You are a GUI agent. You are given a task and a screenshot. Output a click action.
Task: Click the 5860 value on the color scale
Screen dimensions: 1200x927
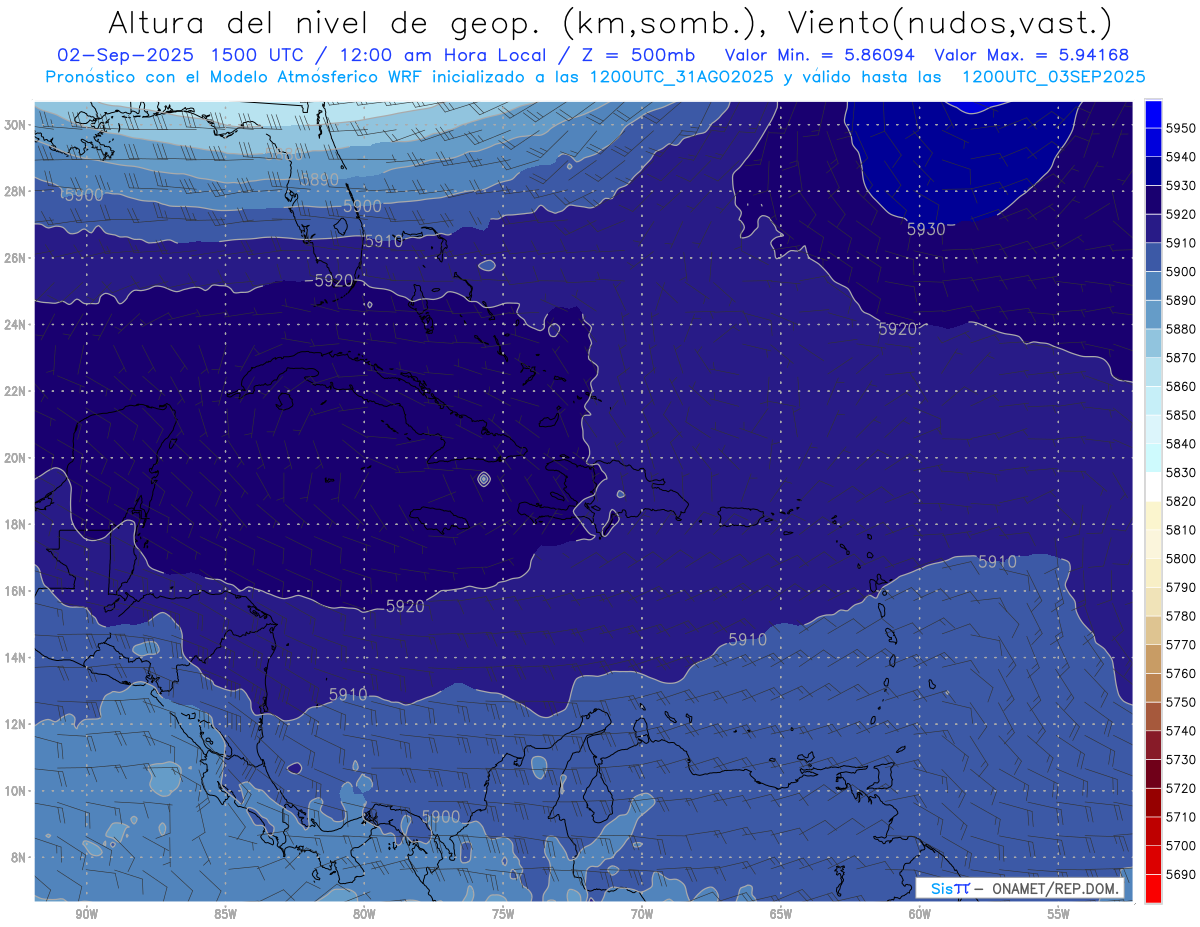coord(1180,386)
